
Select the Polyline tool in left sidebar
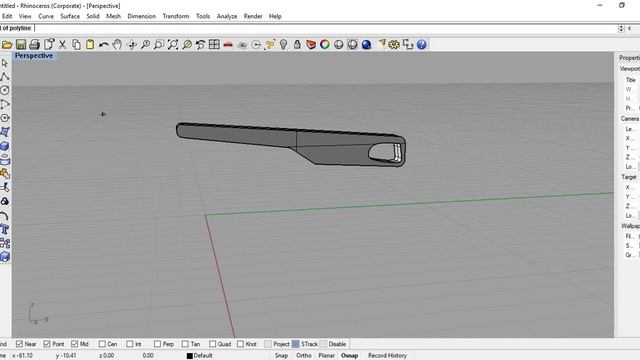tap(5, 77)
